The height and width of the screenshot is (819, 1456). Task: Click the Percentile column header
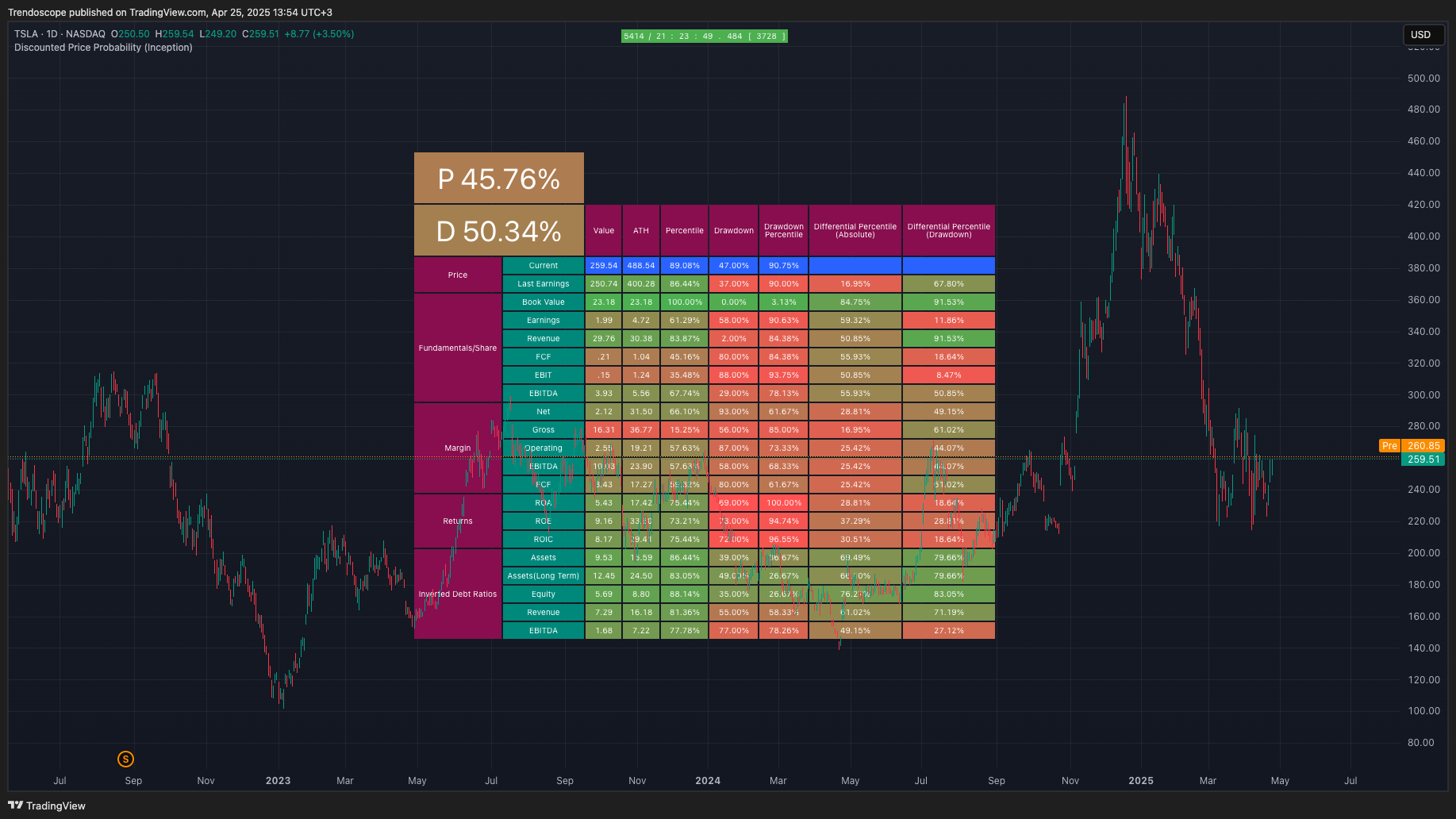coord(685,231)
